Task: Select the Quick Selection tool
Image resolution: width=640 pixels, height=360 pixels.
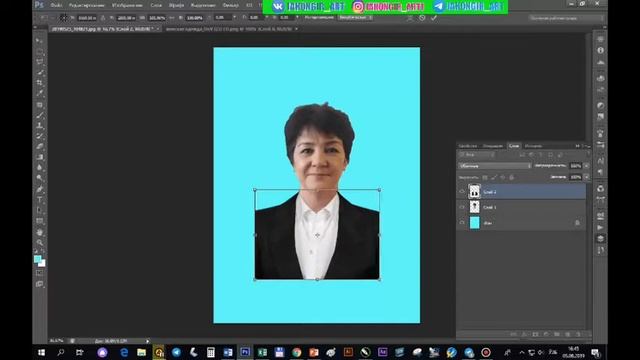Action: [40, 72]
